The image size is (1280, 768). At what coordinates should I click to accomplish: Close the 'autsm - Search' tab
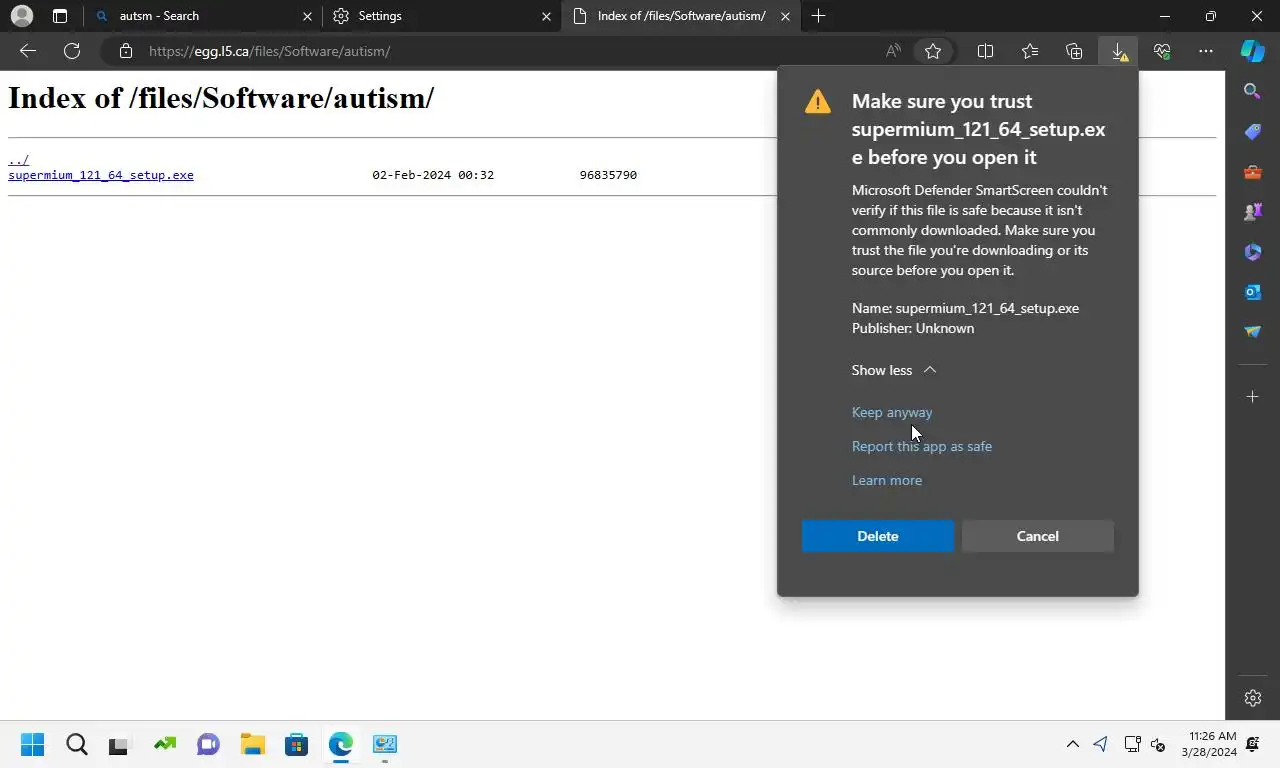307,16
